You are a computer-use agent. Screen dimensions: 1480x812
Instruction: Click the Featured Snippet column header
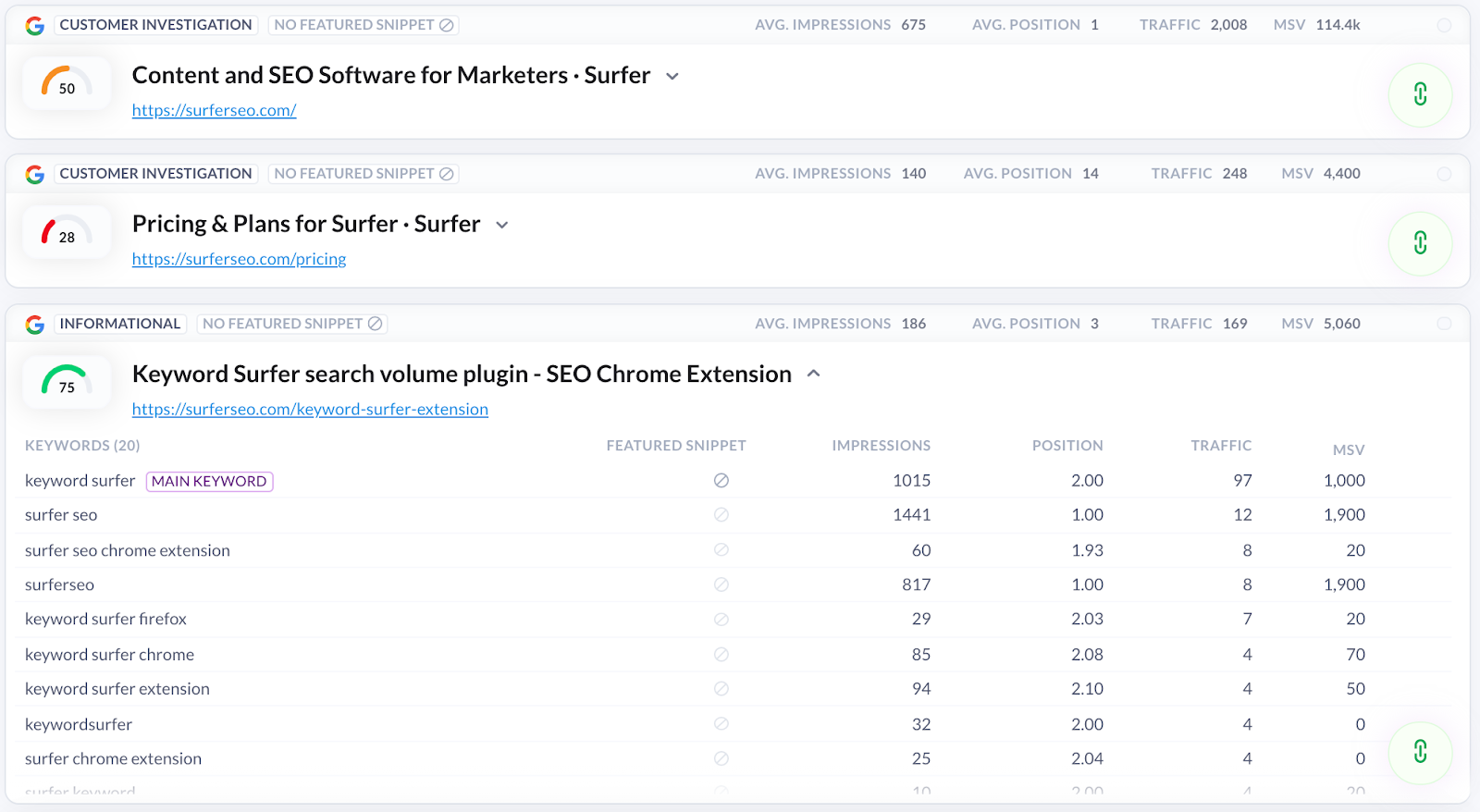pyautogui.click(x=676, y=446)
